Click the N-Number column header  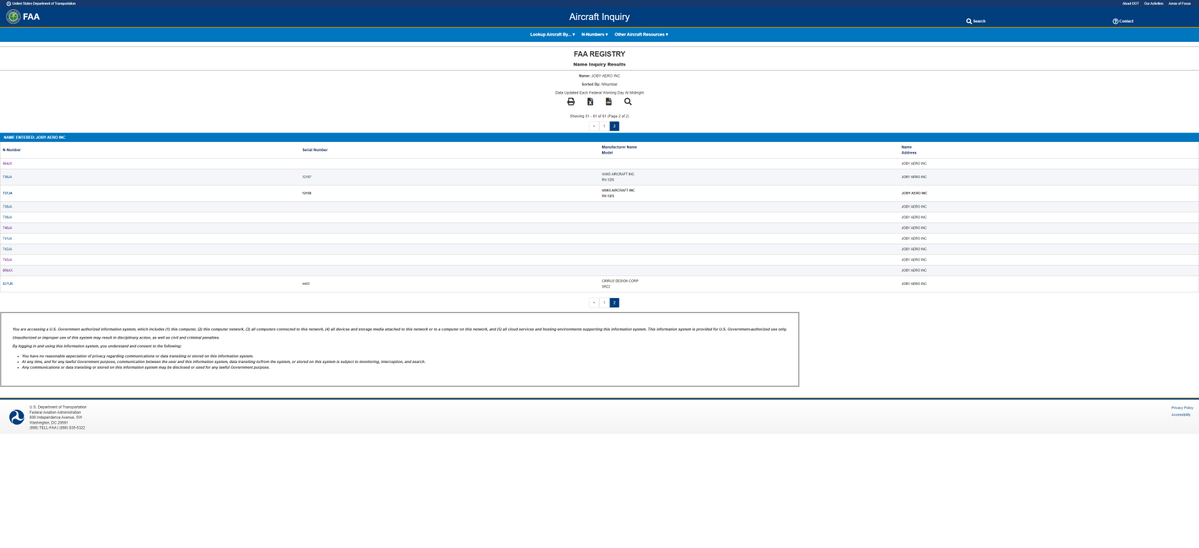[11, 150]
